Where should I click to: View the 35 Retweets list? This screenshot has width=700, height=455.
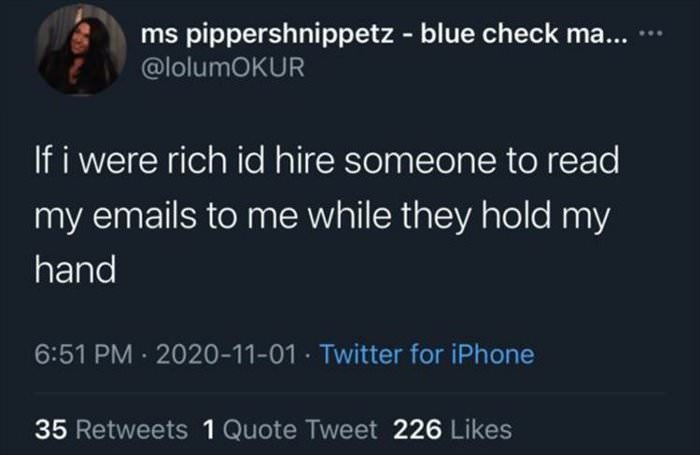pyautogui.click(x=111, y=430)
